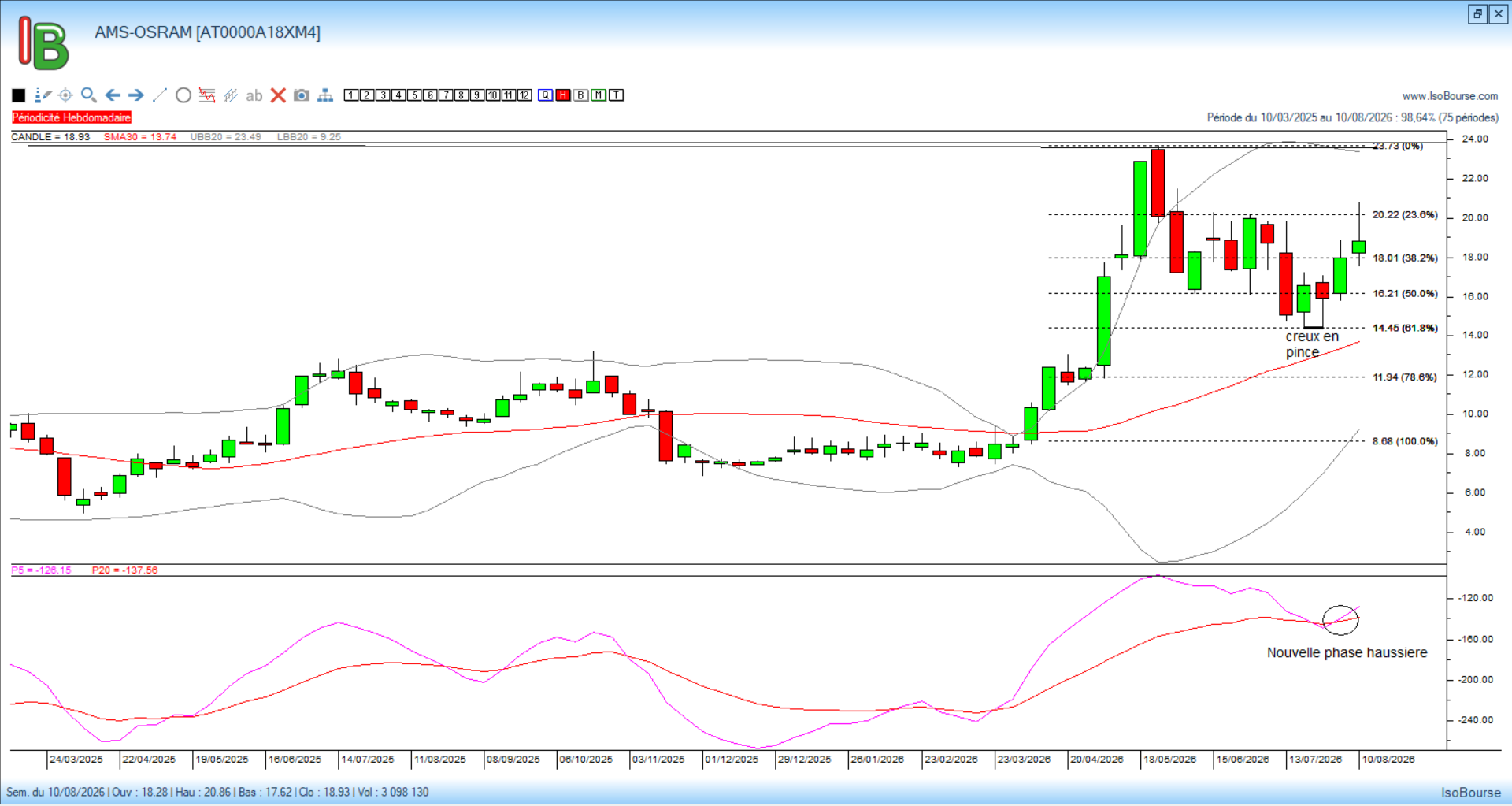The width and height of the screenshot is (1512, 806).
Task: Click the 10/08/2026 date on time axis
Action: [1388, 760]
